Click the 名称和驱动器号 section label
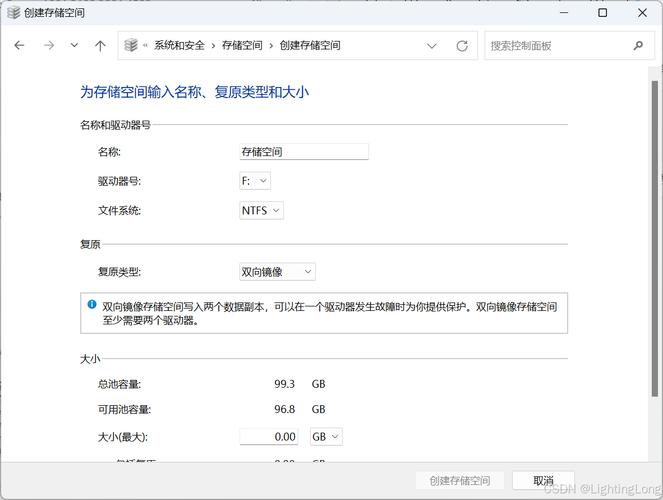This screenshot has width=663, height=500. pos(115,125)
